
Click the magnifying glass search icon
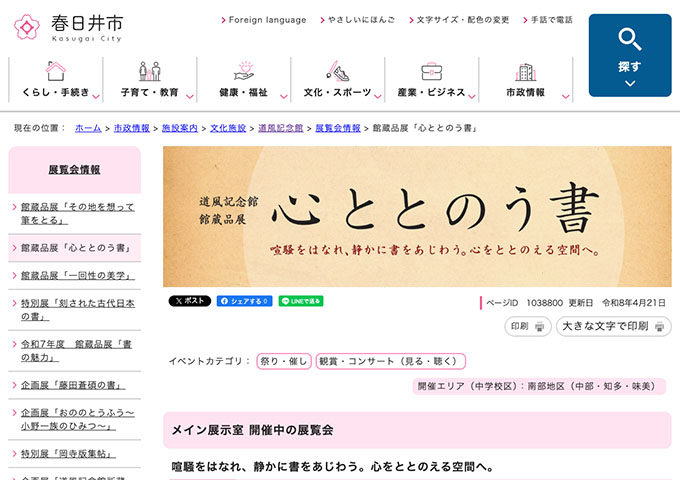coord(630,39)
